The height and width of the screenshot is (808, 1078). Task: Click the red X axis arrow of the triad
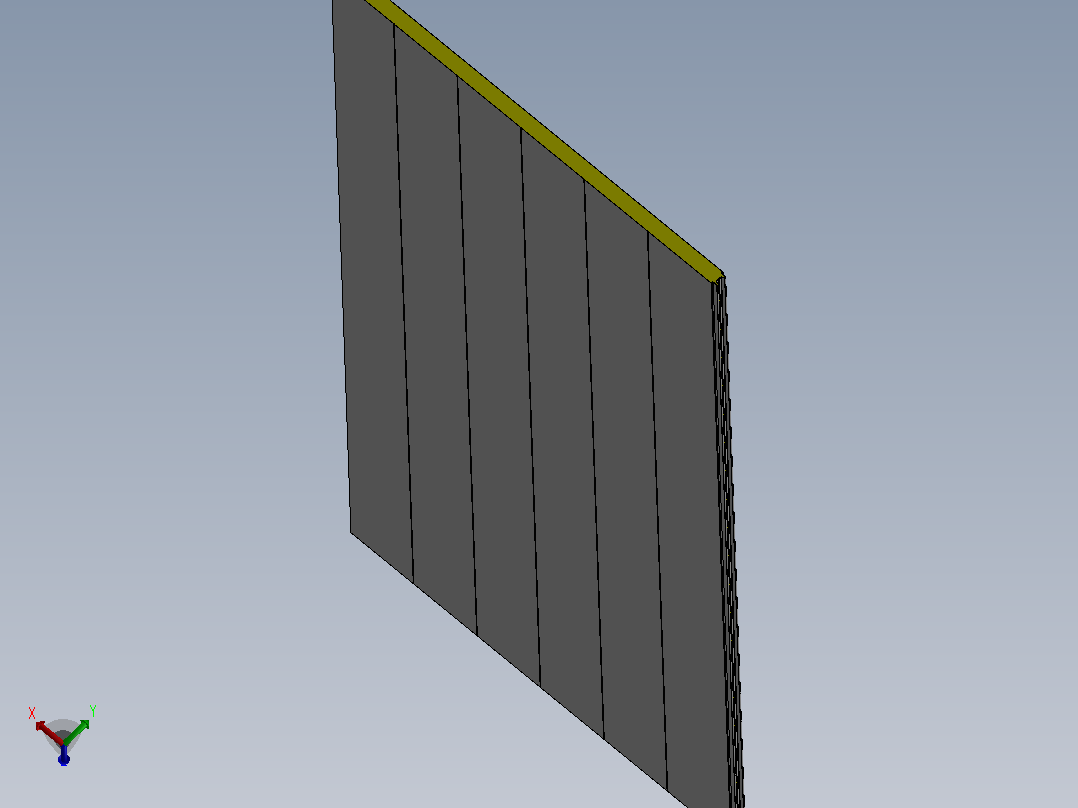48,732
